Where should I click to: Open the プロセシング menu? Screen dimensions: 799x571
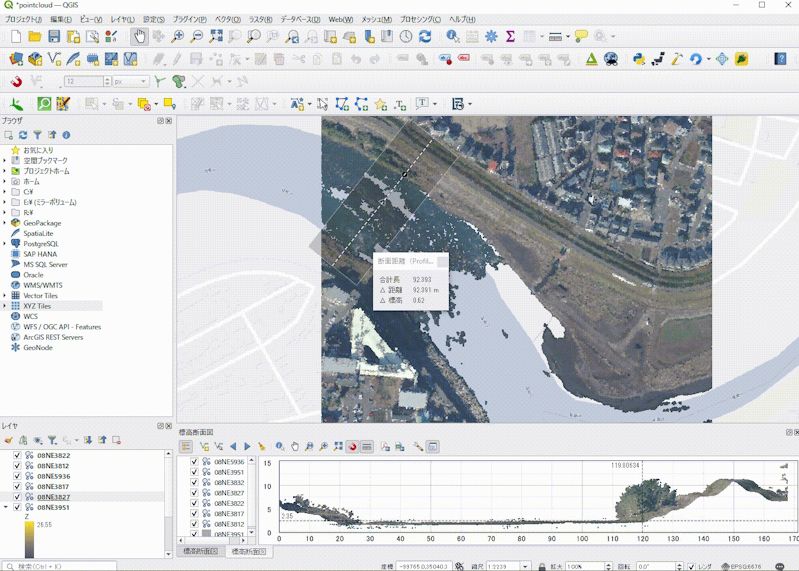coord(420,19)
